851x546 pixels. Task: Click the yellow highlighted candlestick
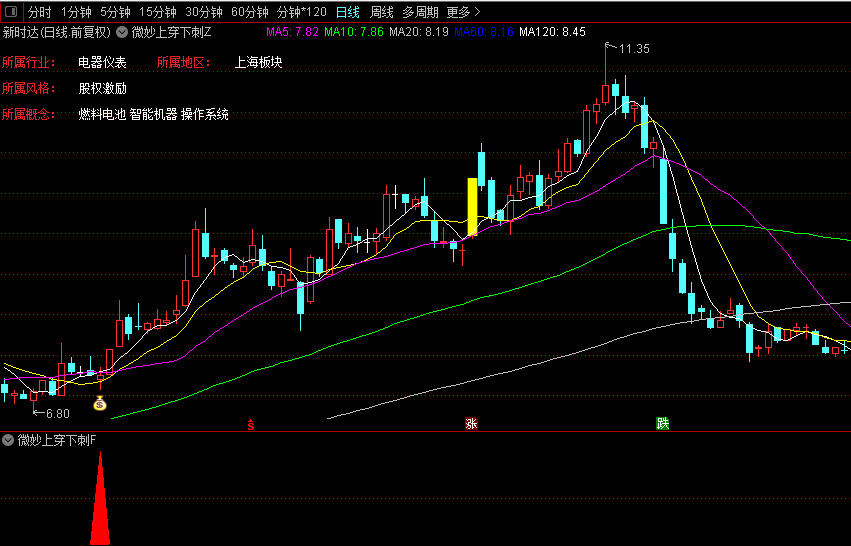[x=472, y=206]
